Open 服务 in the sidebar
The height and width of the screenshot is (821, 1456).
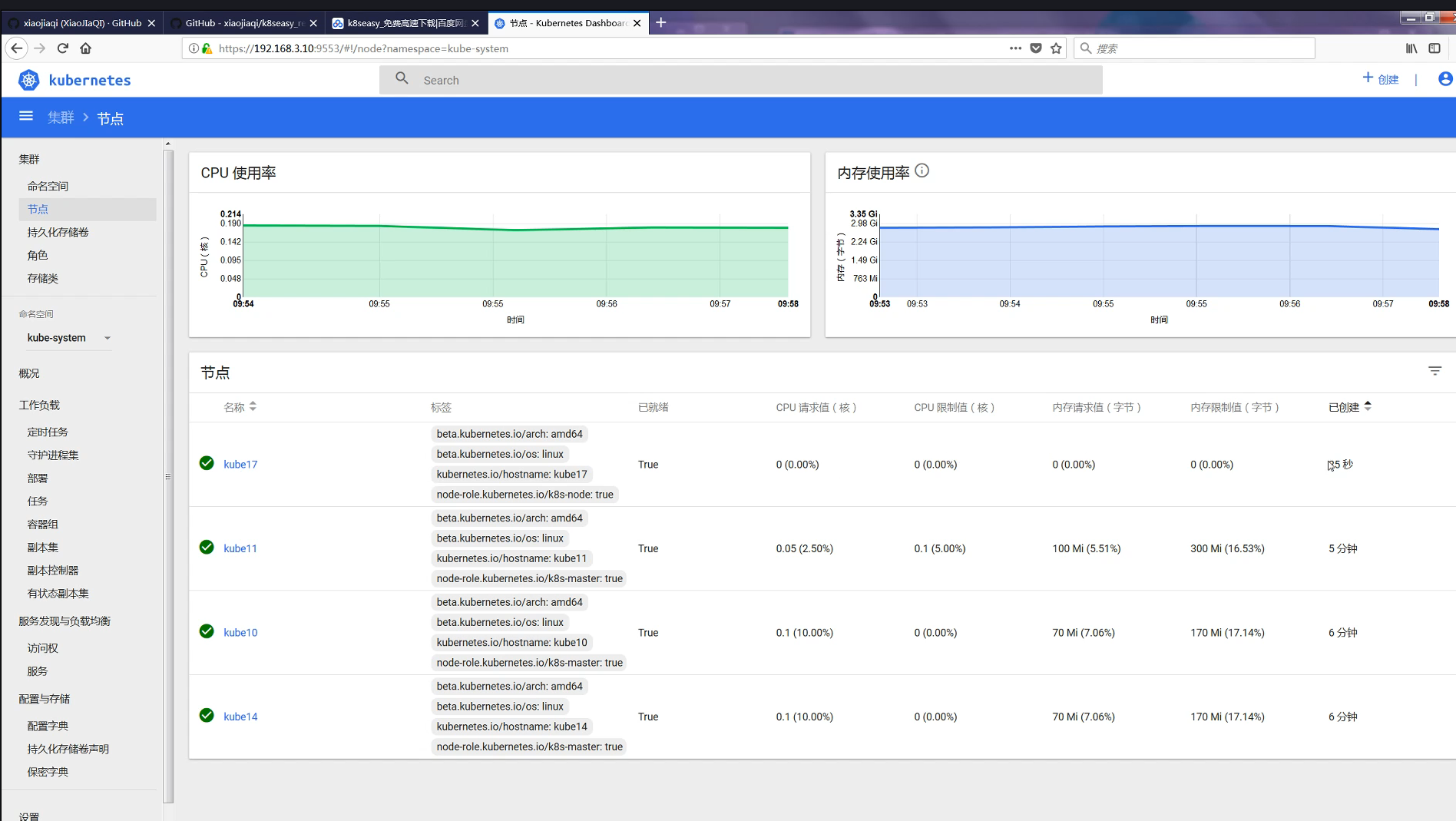point(38,670)
